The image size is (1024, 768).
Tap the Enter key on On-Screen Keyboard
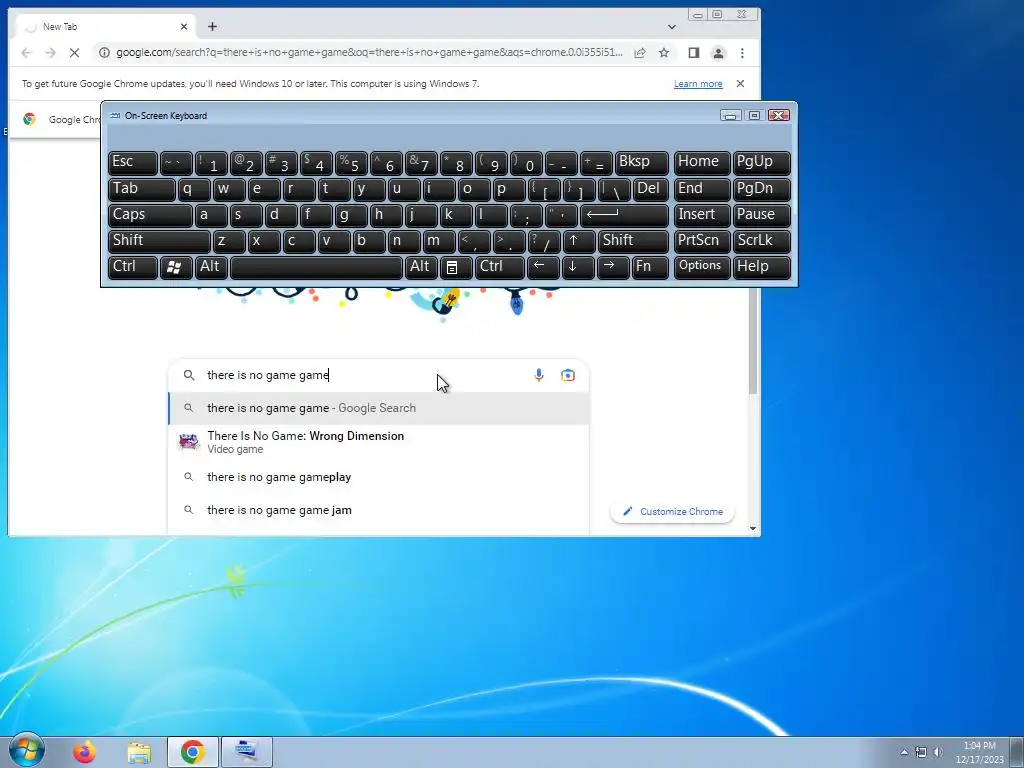pos(624,215)
